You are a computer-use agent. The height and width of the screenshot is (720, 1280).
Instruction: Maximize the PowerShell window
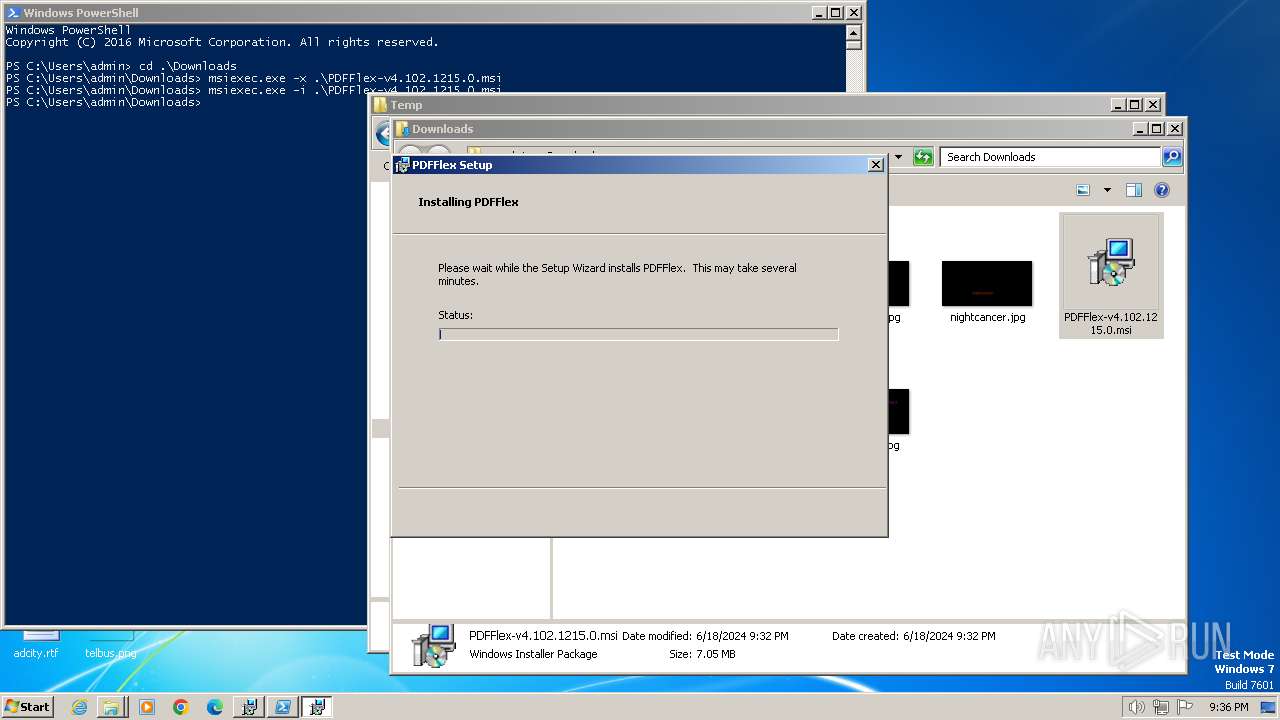836,13
